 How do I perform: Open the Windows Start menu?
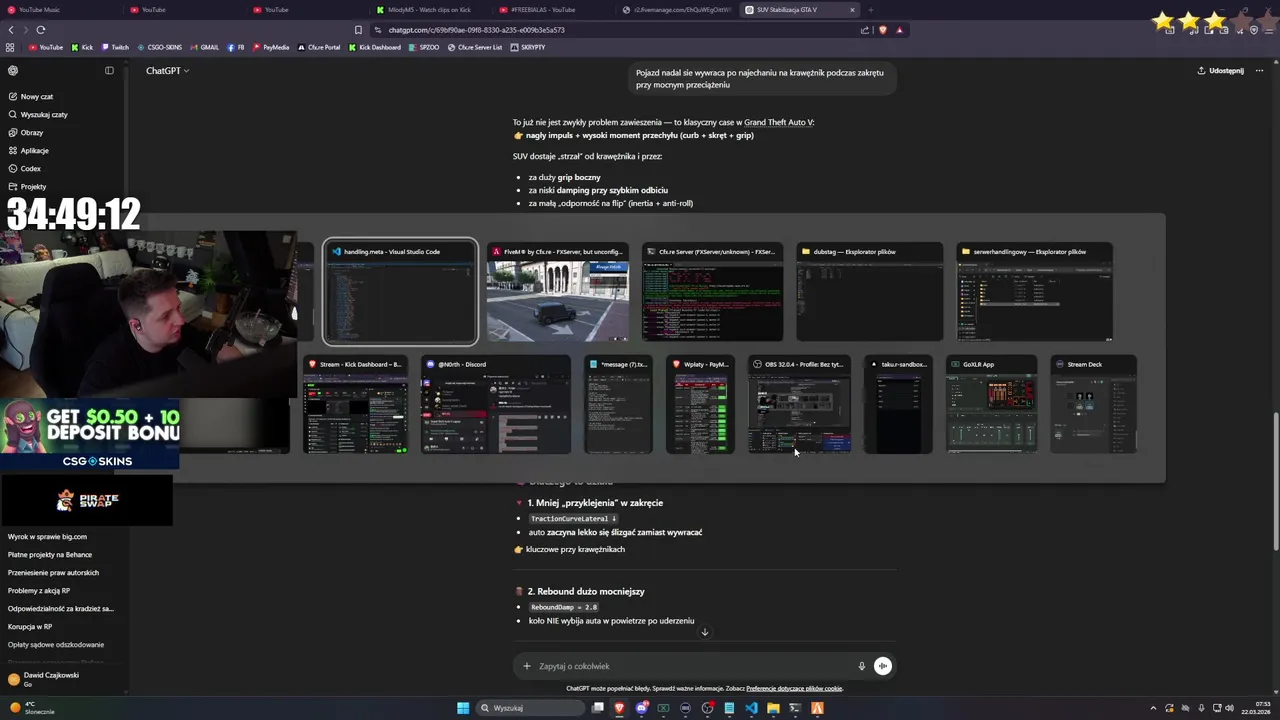[x=463, y=708]
